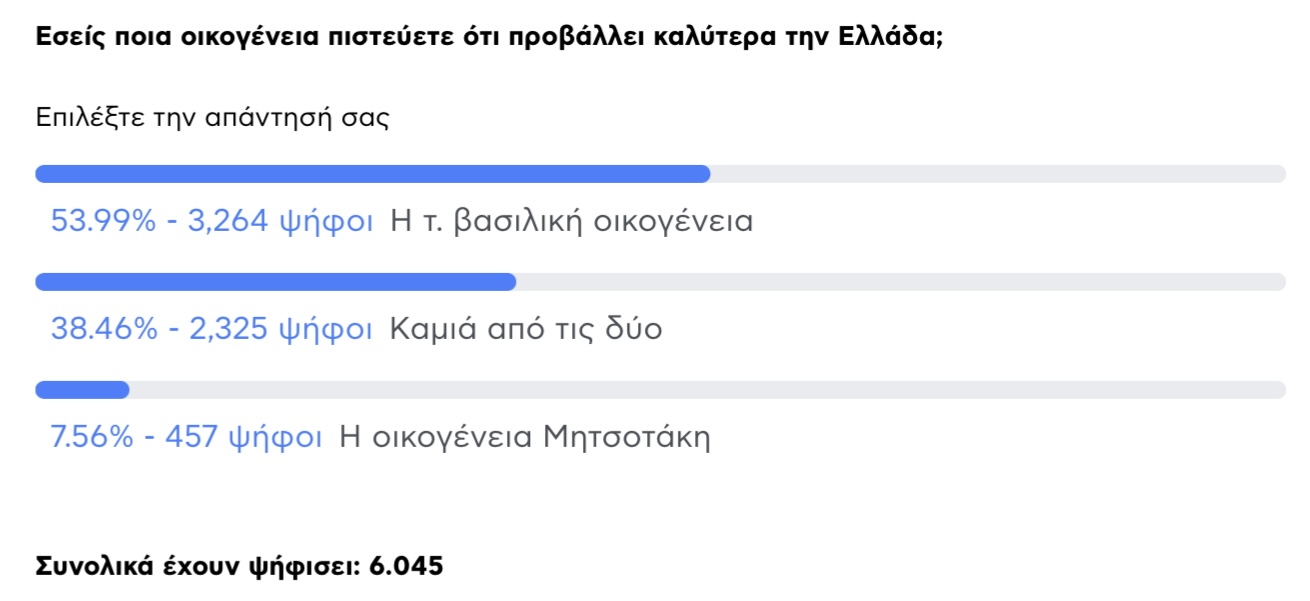Select the 7.56% percentage value

92,437
